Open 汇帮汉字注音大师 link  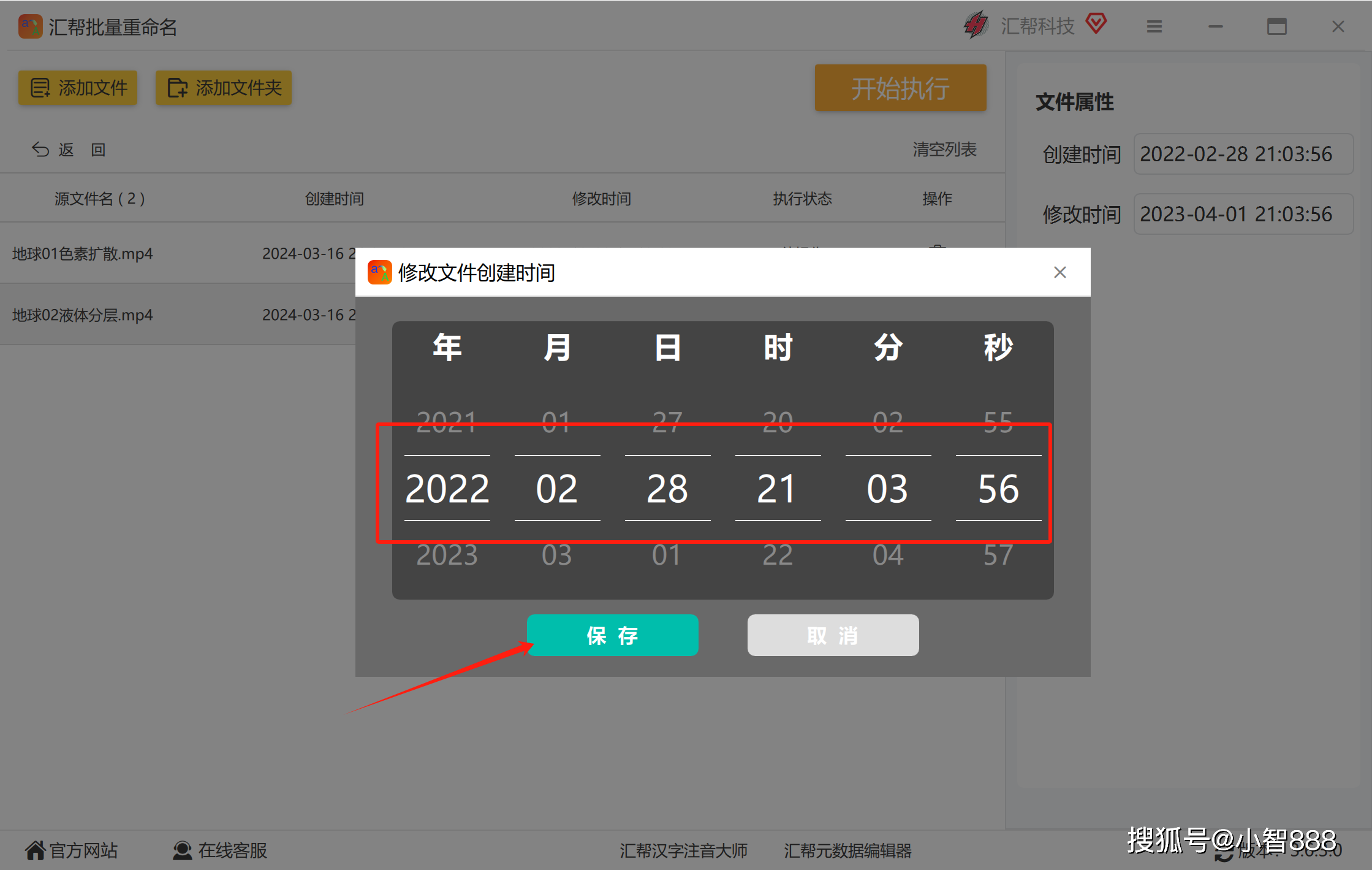(x=683, y=850)
